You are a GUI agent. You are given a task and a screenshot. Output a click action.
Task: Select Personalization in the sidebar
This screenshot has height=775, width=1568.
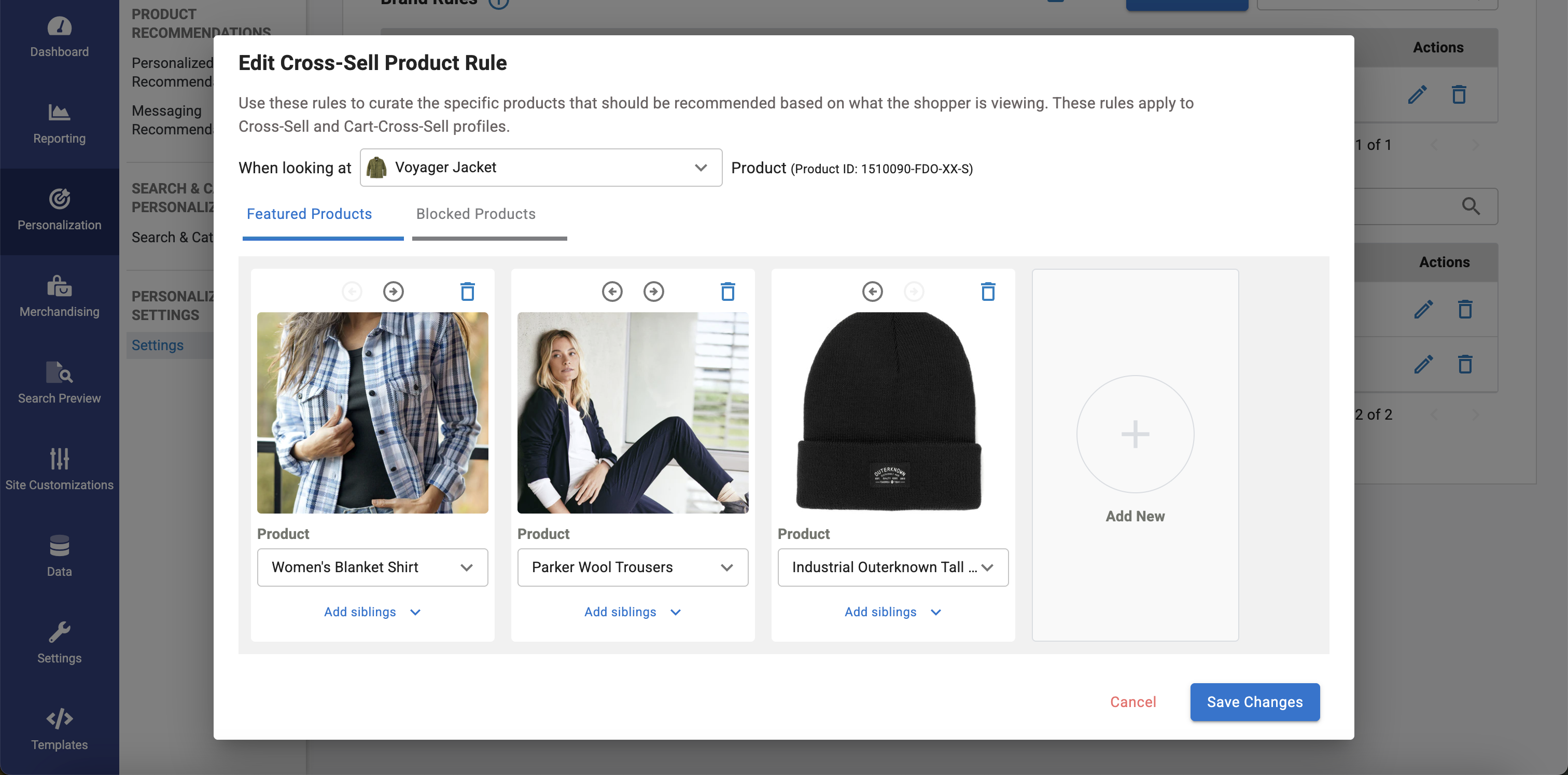pyautogui.click(x=59, y=211)
